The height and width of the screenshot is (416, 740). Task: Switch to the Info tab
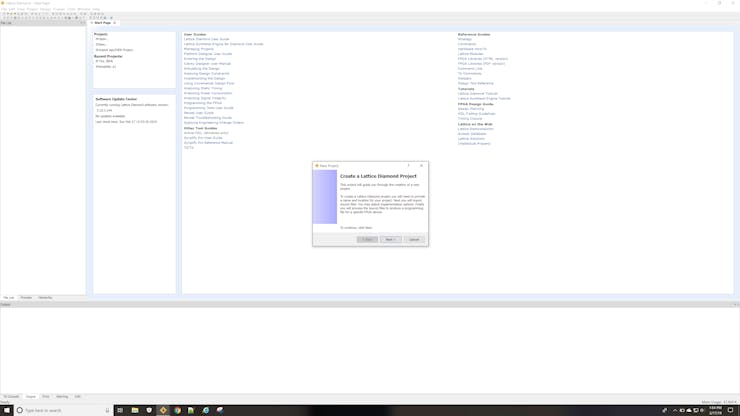[x=78, y=397]
